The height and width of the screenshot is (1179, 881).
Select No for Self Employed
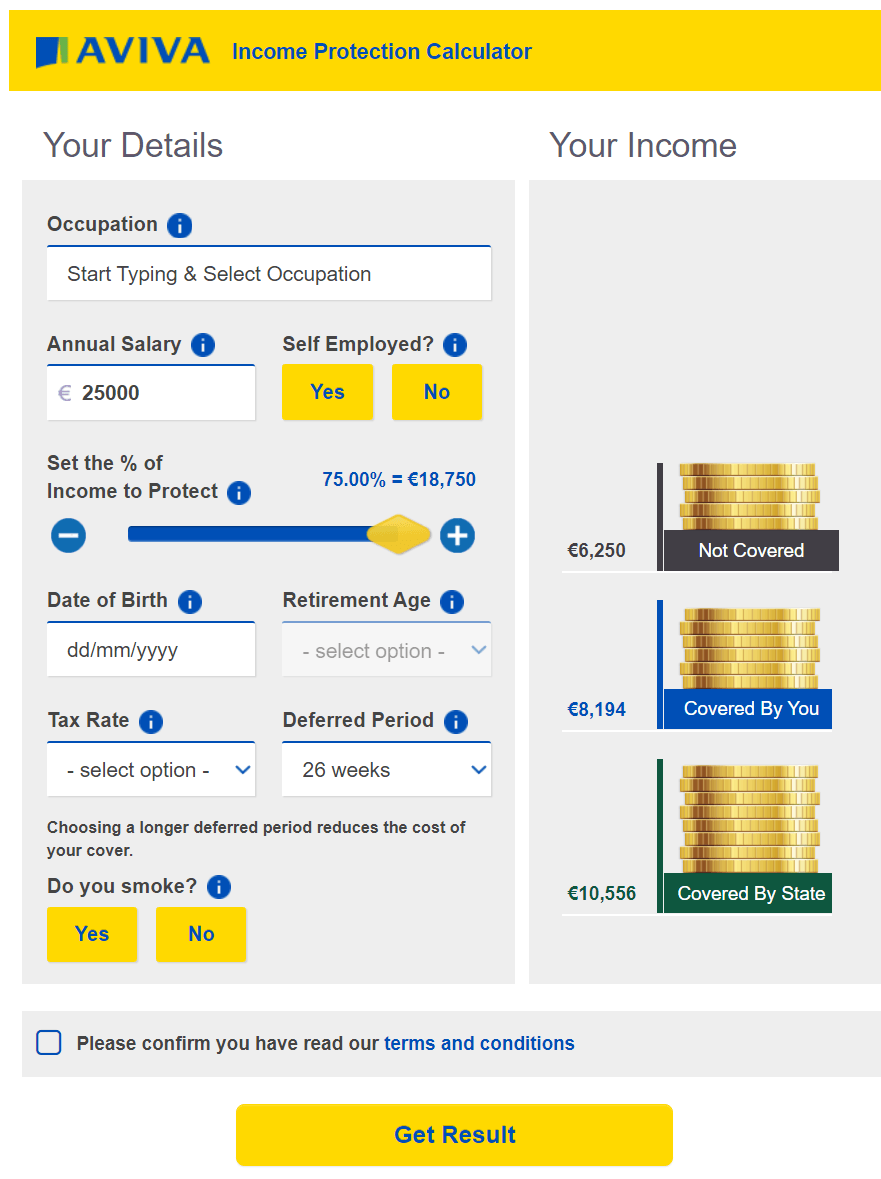point(437,392)
